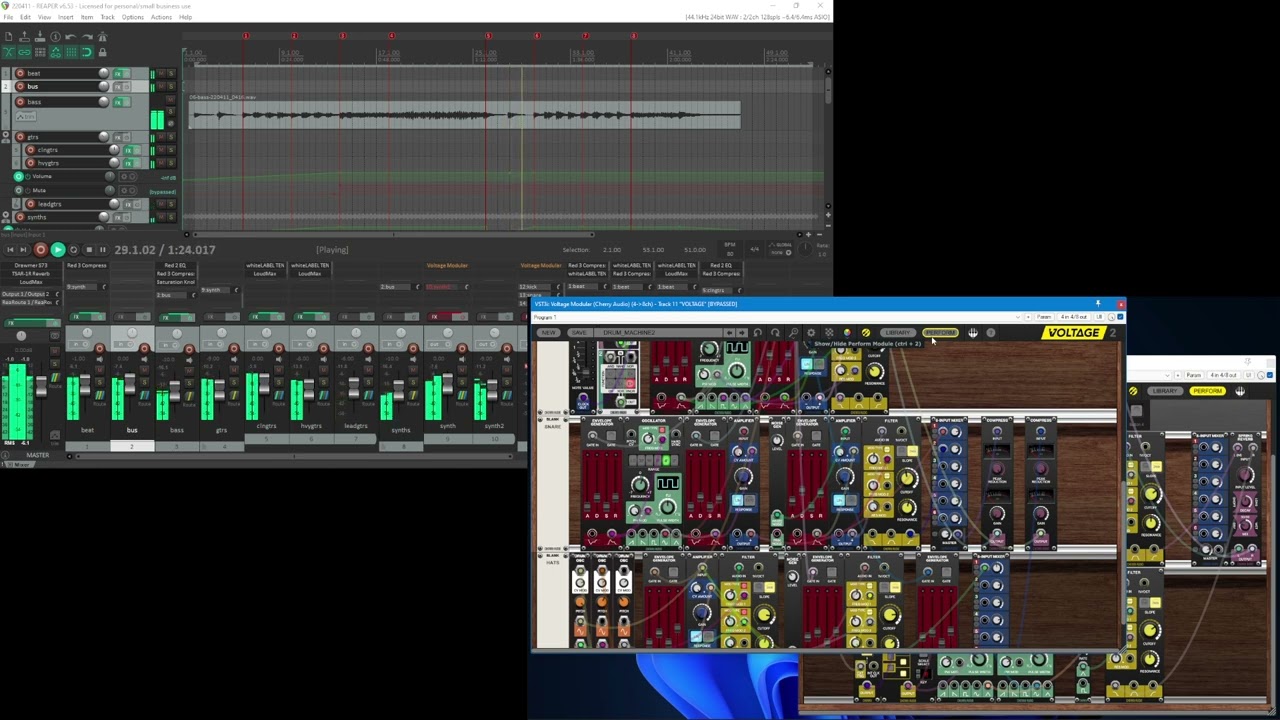The width and height of the screenshot is (1280, 720).
Task: Open the Actions menu
Action: [x=161, y=17]
